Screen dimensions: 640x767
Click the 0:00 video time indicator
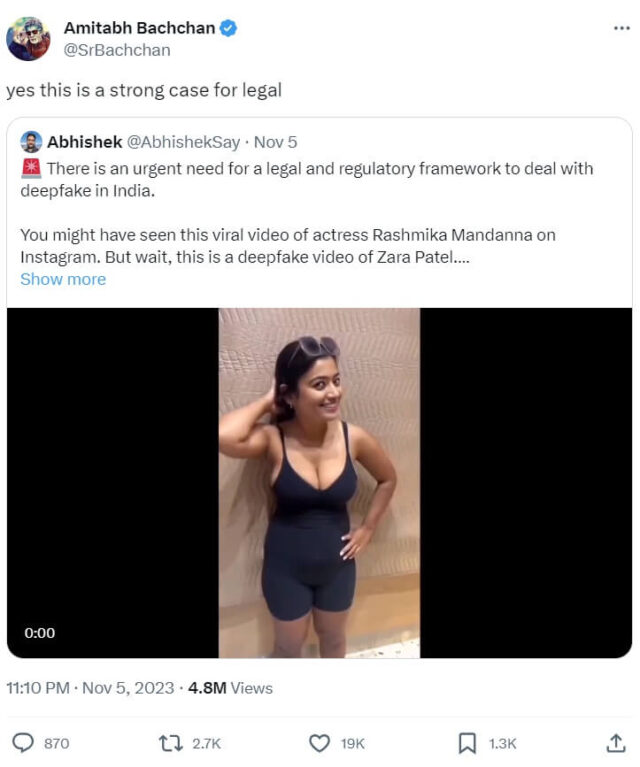[40, 632]
